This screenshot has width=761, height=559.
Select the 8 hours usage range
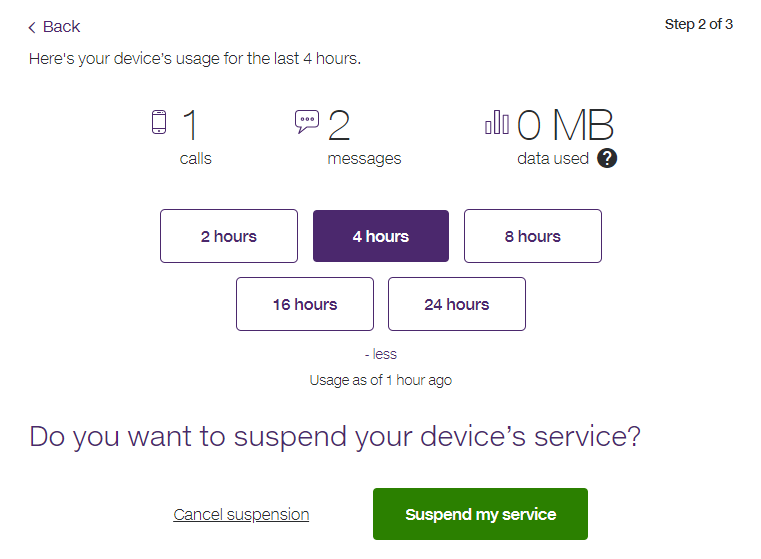click(533, 236)
